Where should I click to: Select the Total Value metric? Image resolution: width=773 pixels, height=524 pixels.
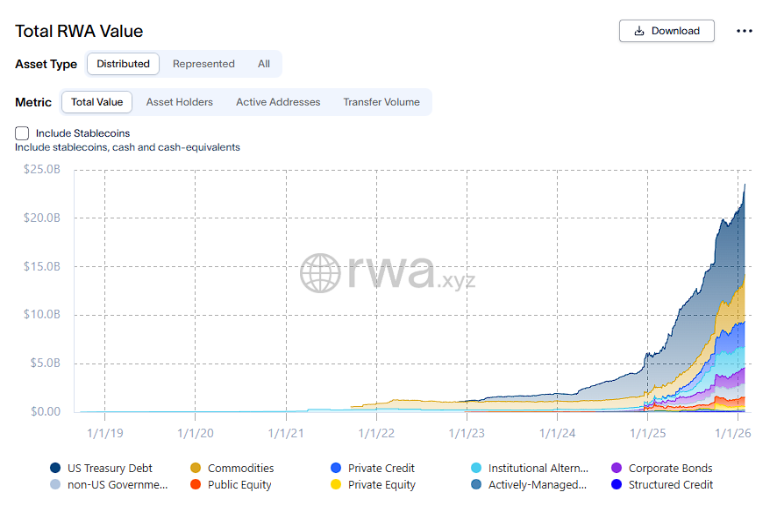pos(97,102)
